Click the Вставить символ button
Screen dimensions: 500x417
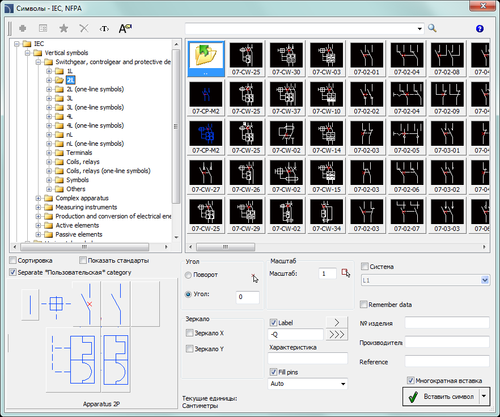[441, 396]
